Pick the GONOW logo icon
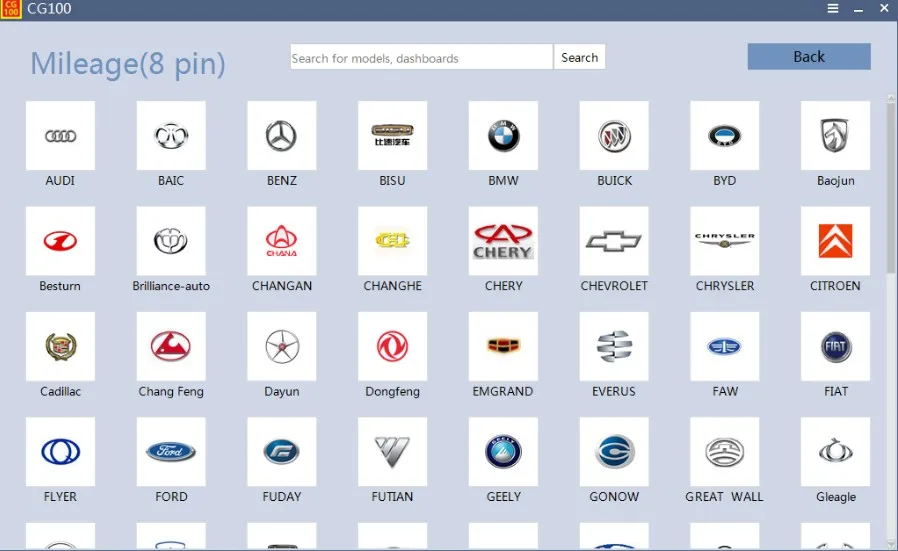Viewport: 898px width, 551px height. point(614,451)
